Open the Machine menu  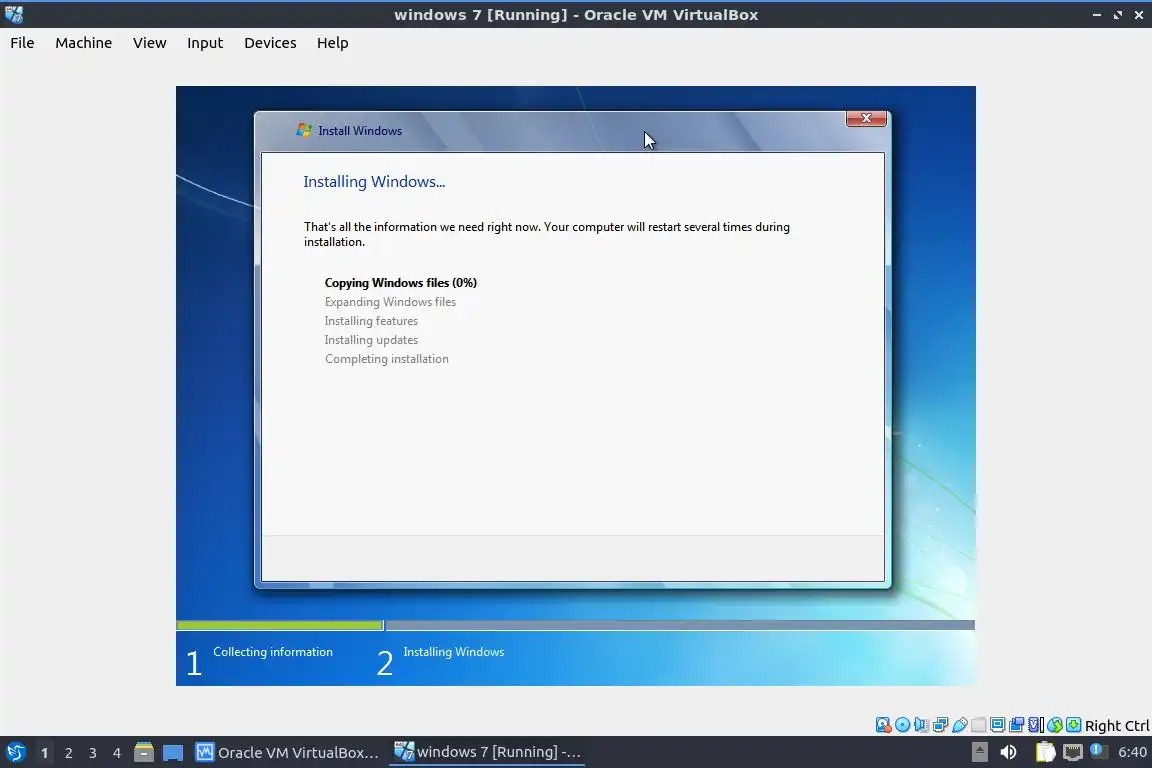tap(83, 43)
